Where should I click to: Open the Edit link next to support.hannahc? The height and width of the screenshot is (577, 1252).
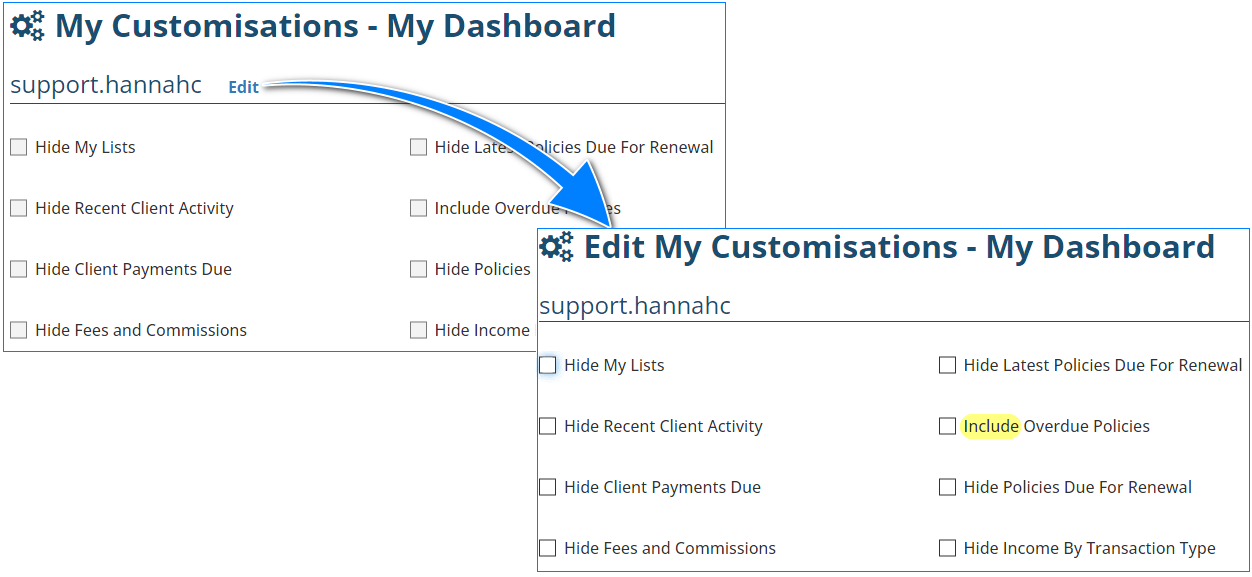(243, 87)
